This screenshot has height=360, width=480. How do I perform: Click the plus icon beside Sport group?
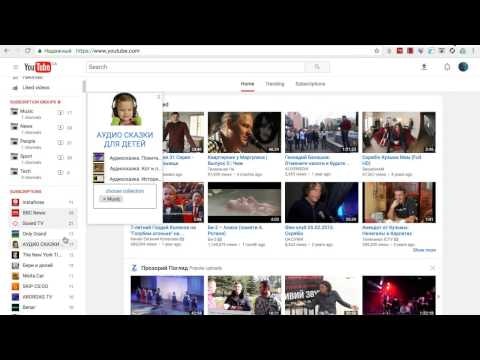click(x=60, y=157)
